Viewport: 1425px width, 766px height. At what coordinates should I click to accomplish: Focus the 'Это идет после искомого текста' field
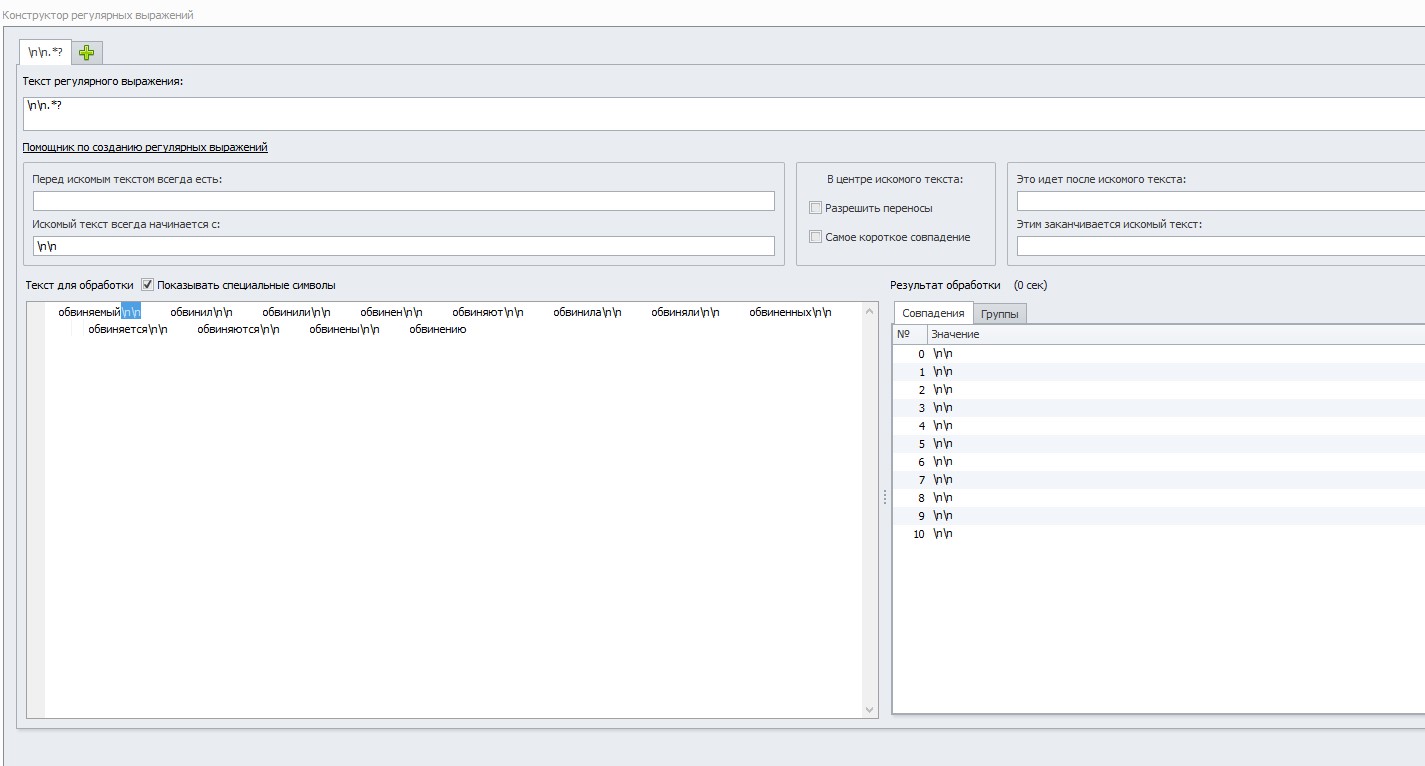pos(1221,201)
